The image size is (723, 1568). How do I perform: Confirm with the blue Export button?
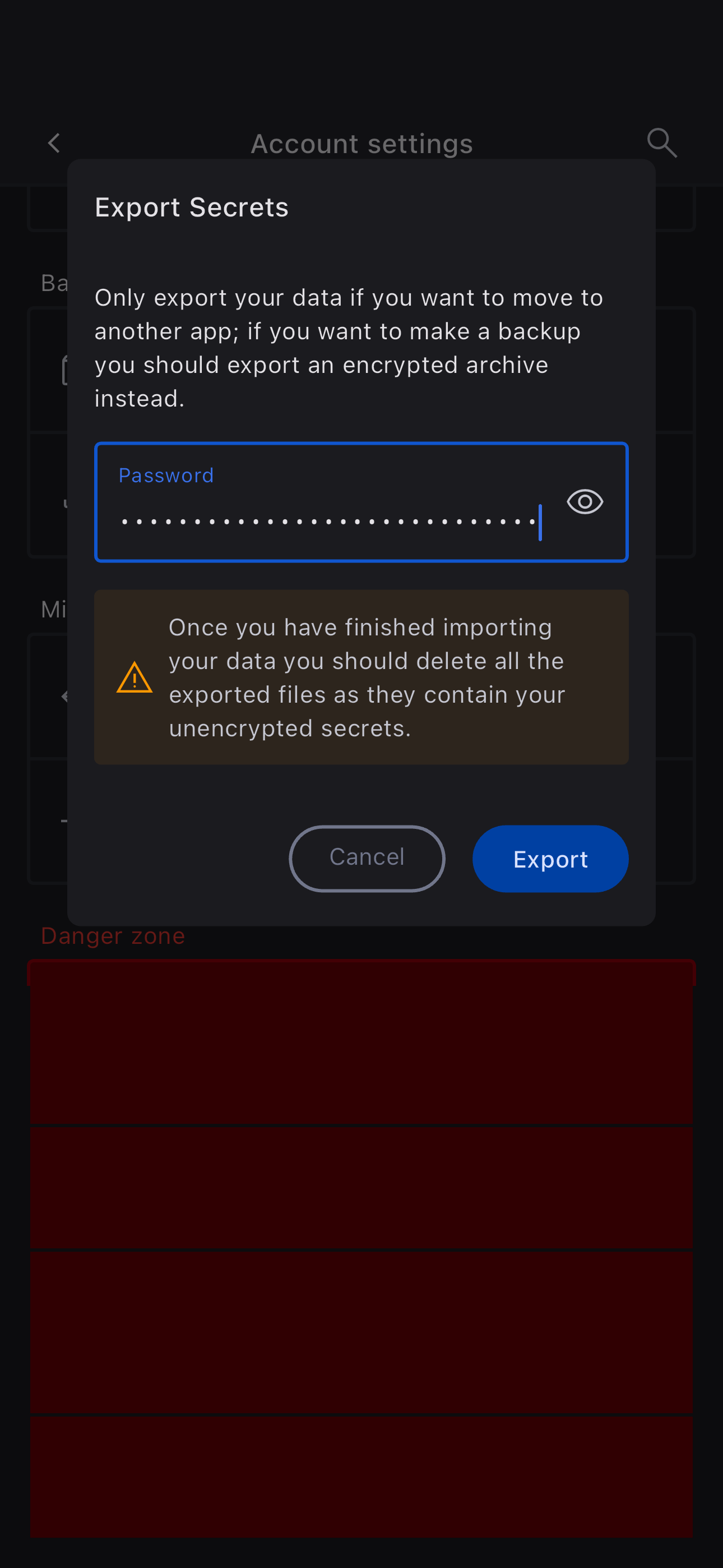550,859
